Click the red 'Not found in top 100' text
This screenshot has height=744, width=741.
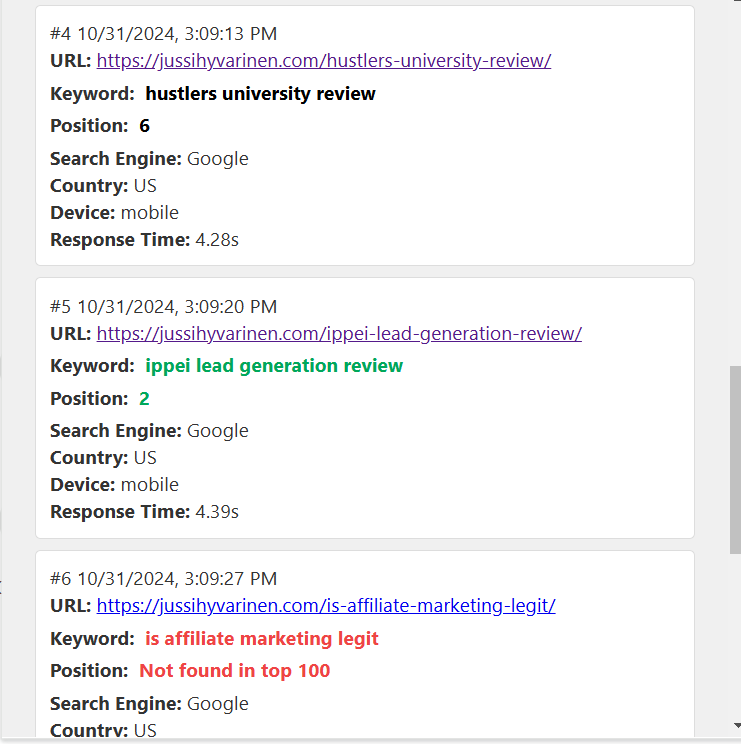[x=234, y=671]
